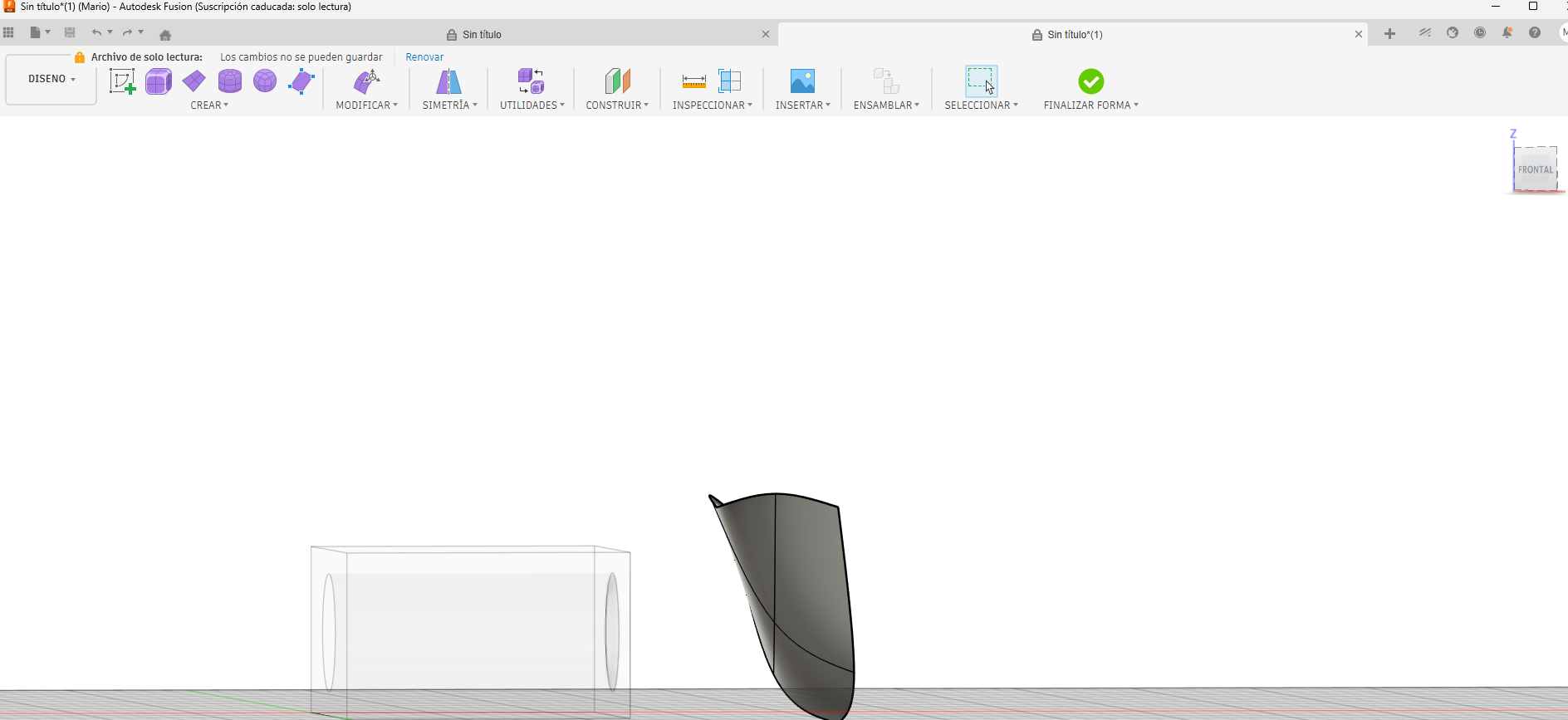
Task: Click the 'Archivo de solo lectura:' notice text
Action: tap(147, 57)
